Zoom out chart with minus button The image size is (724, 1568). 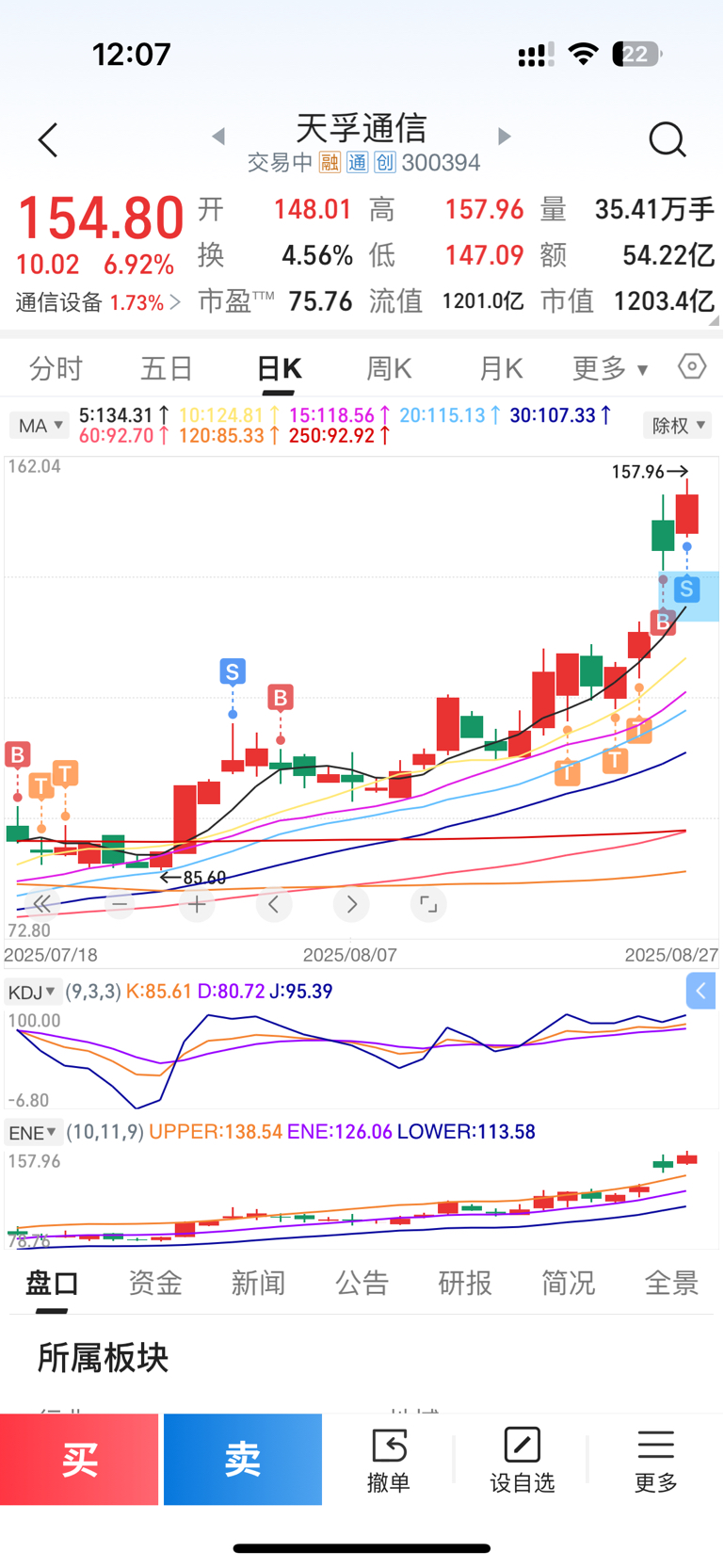(120, 904)
